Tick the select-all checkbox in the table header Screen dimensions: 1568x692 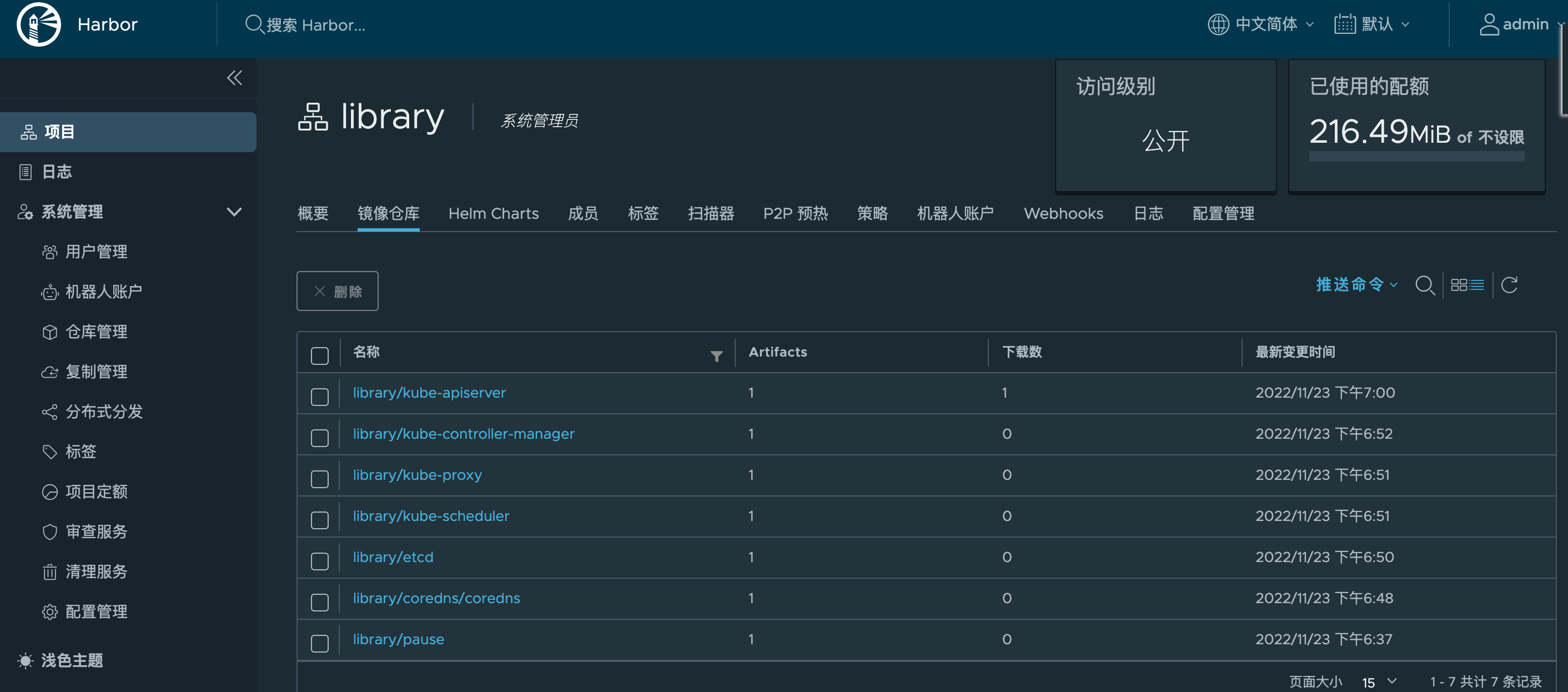pos(320,356)
